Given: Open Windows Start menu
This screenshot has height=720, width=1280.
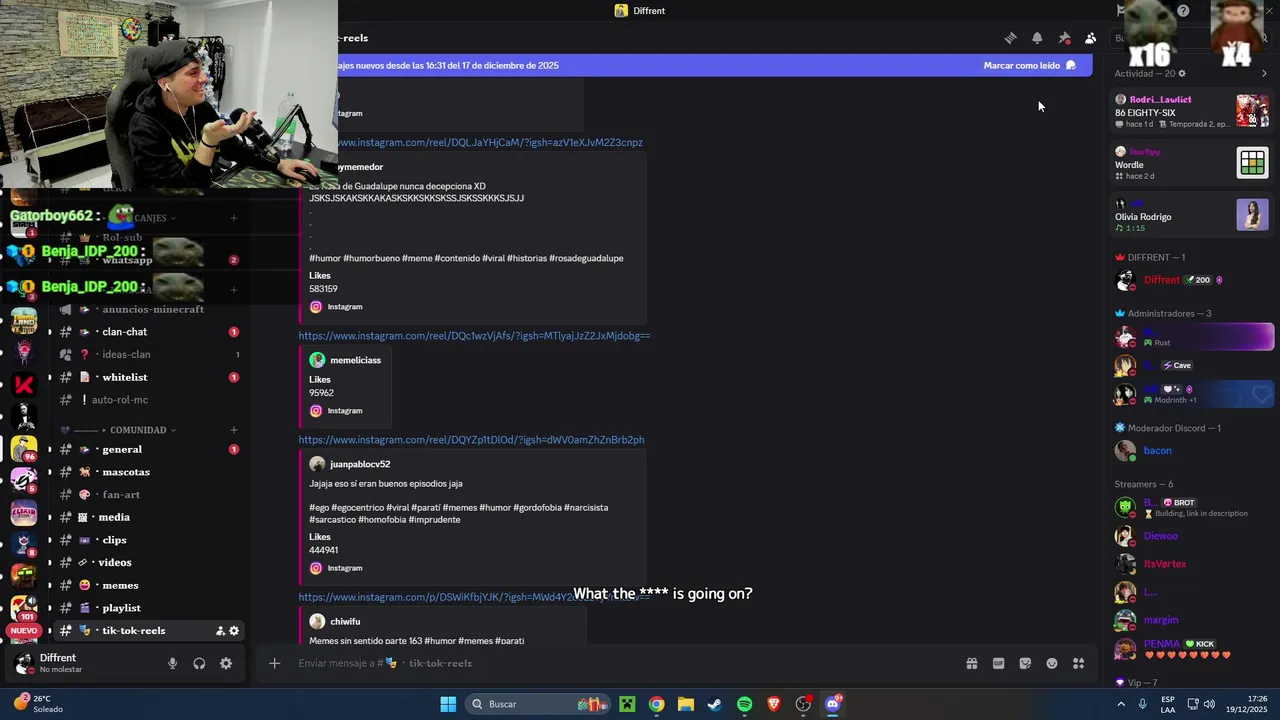Looking at the screenshot, I should click(x=448, y=704).
